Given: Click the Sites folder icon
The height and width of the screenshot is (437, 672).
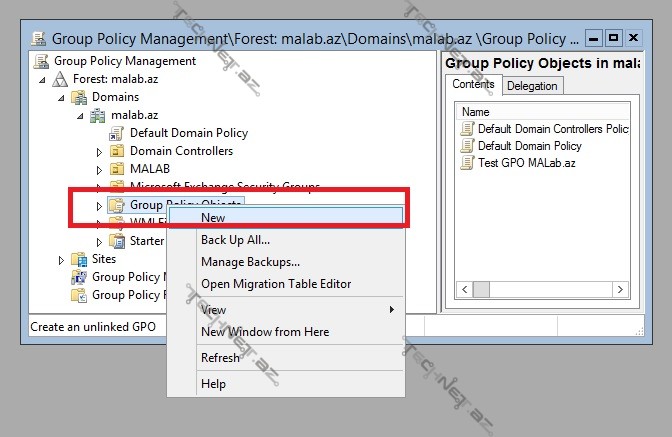Looking at the screenshot, I should (x=79, y=259).
